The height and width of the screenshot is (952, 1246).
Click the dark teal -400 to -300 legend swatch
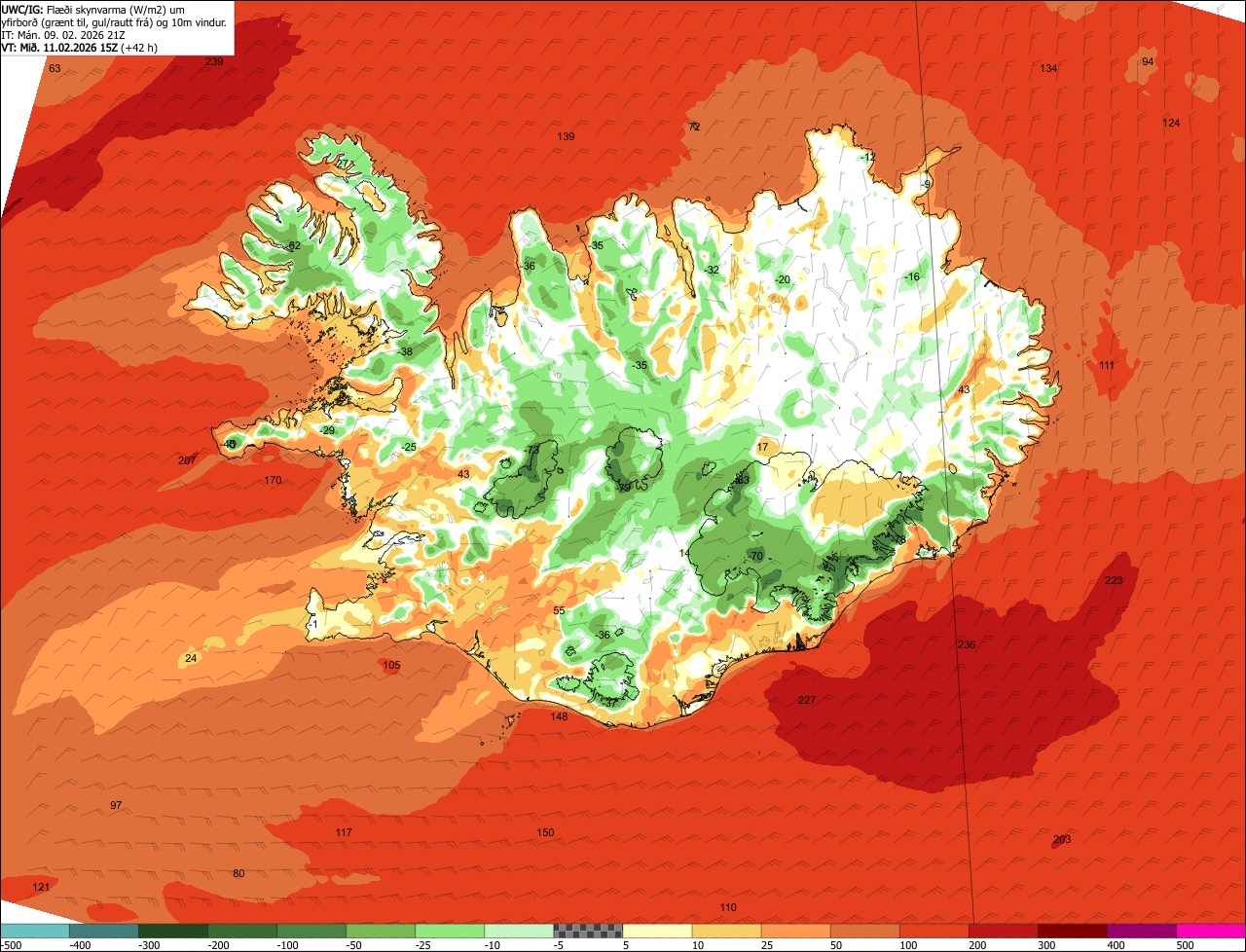[104, 931]
